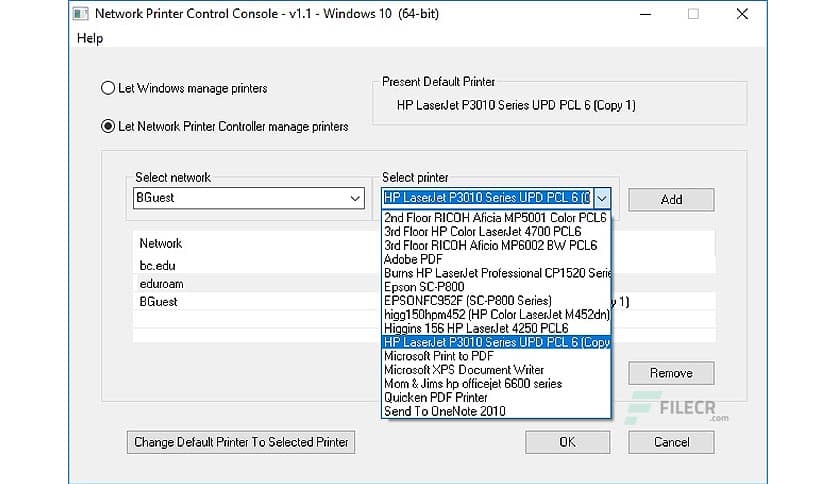Click the Network Printer Control Console title icon
836x484 pixels.
(x=81, y=14)
